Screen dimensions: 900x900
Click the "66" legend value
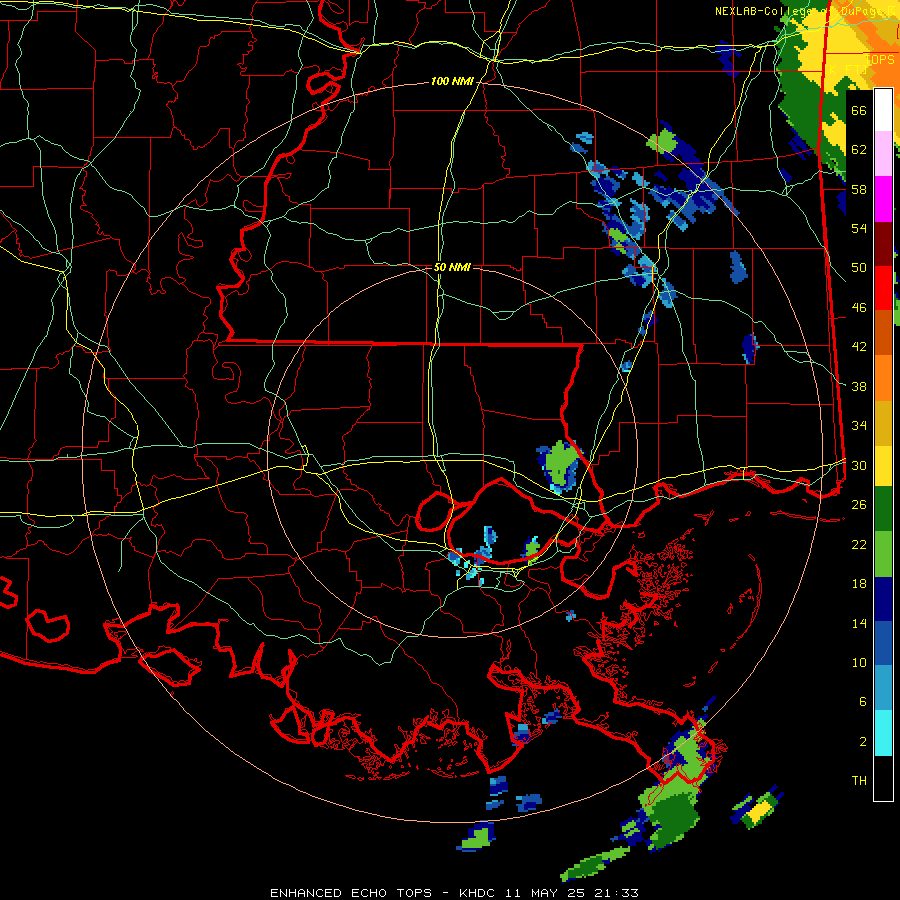pyautogui.click(x=859, y=110)
